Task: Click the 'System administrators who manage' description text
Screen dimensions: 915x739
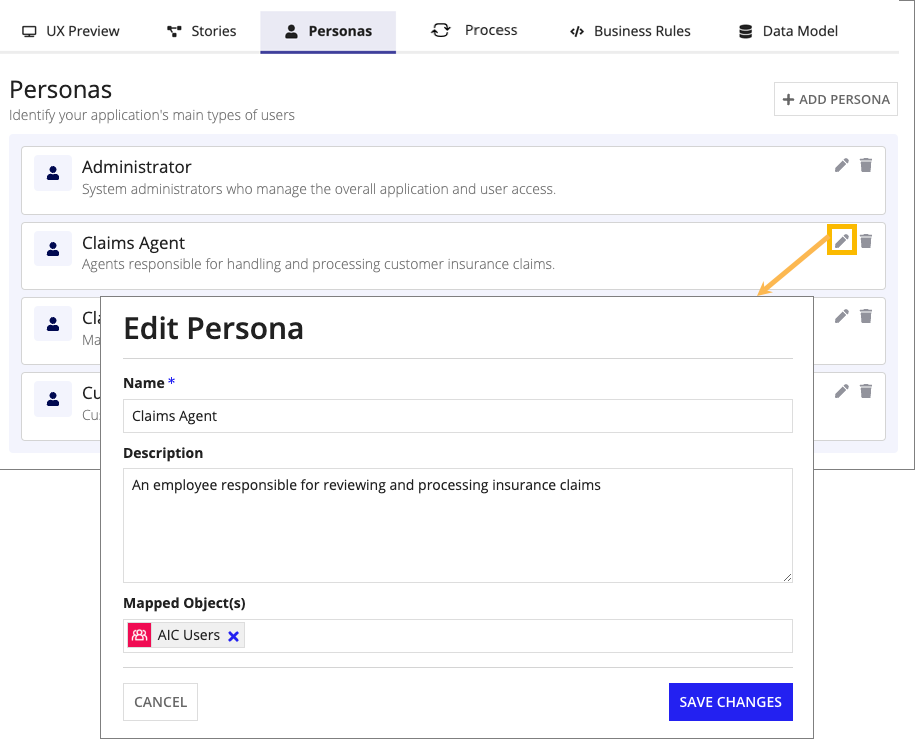Action: [x=319, y=189]
